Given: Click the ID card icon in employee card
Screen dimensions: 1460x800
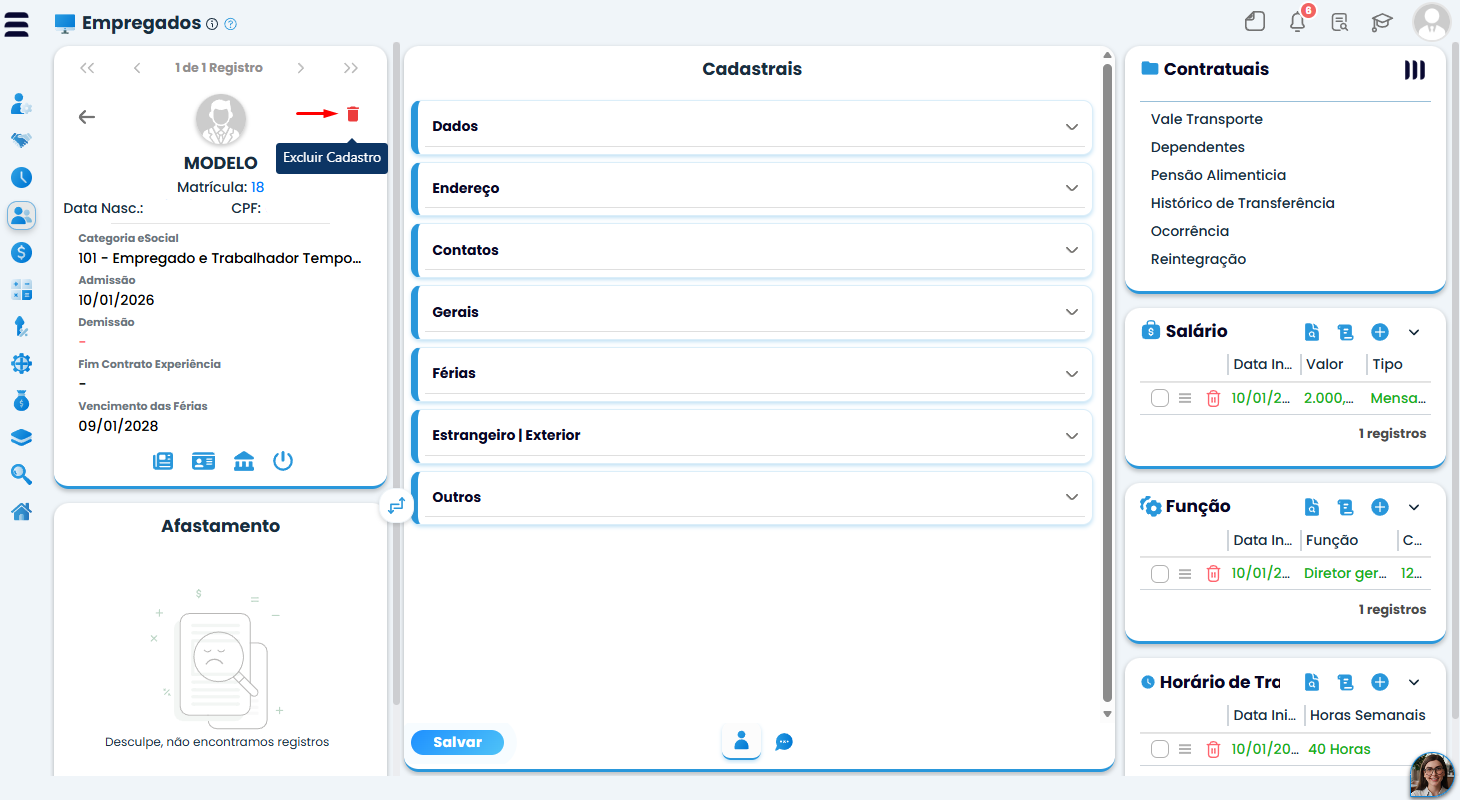Looking at the screenshot, I should (x=204, y=461).
